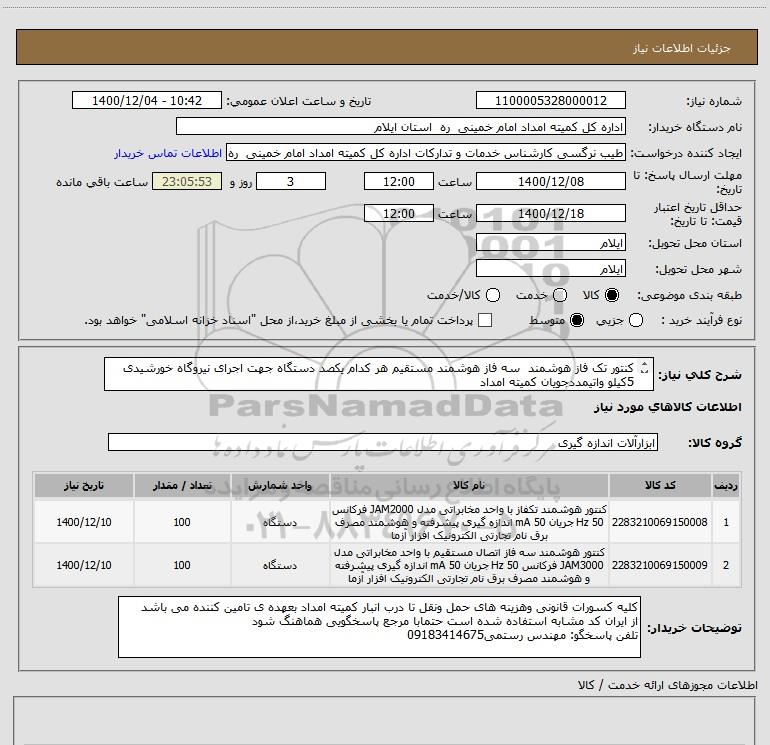Image resolution: width=770 pixels, height=745 pixels.
Task: Select the کالا radio button
Action: [612, 295]
